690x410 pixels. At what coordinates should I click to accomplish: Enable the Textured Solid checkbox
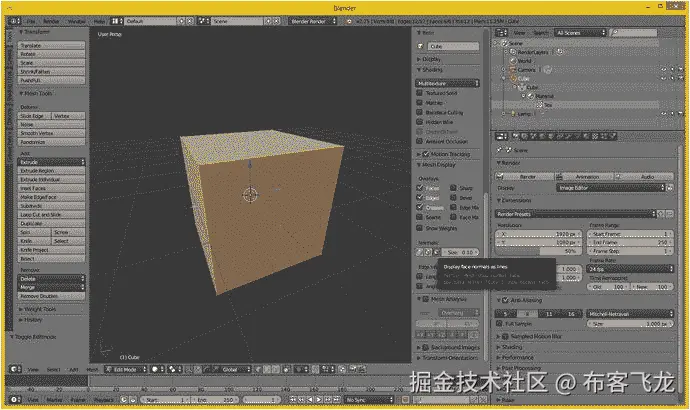(420, 93)
